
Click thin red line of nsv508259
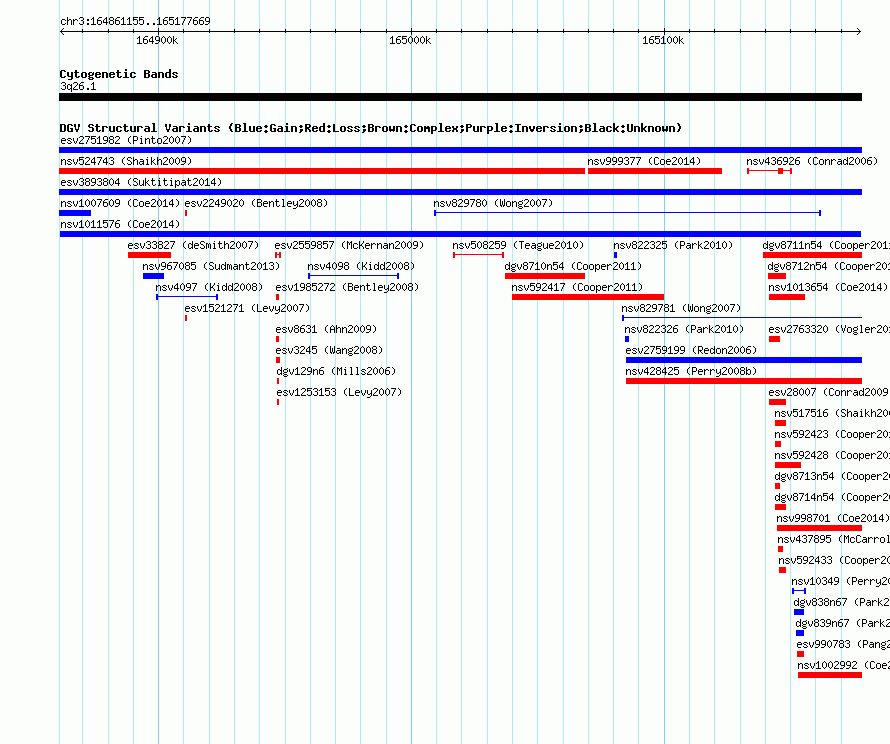pyautogui.click(x=478, y=255)
